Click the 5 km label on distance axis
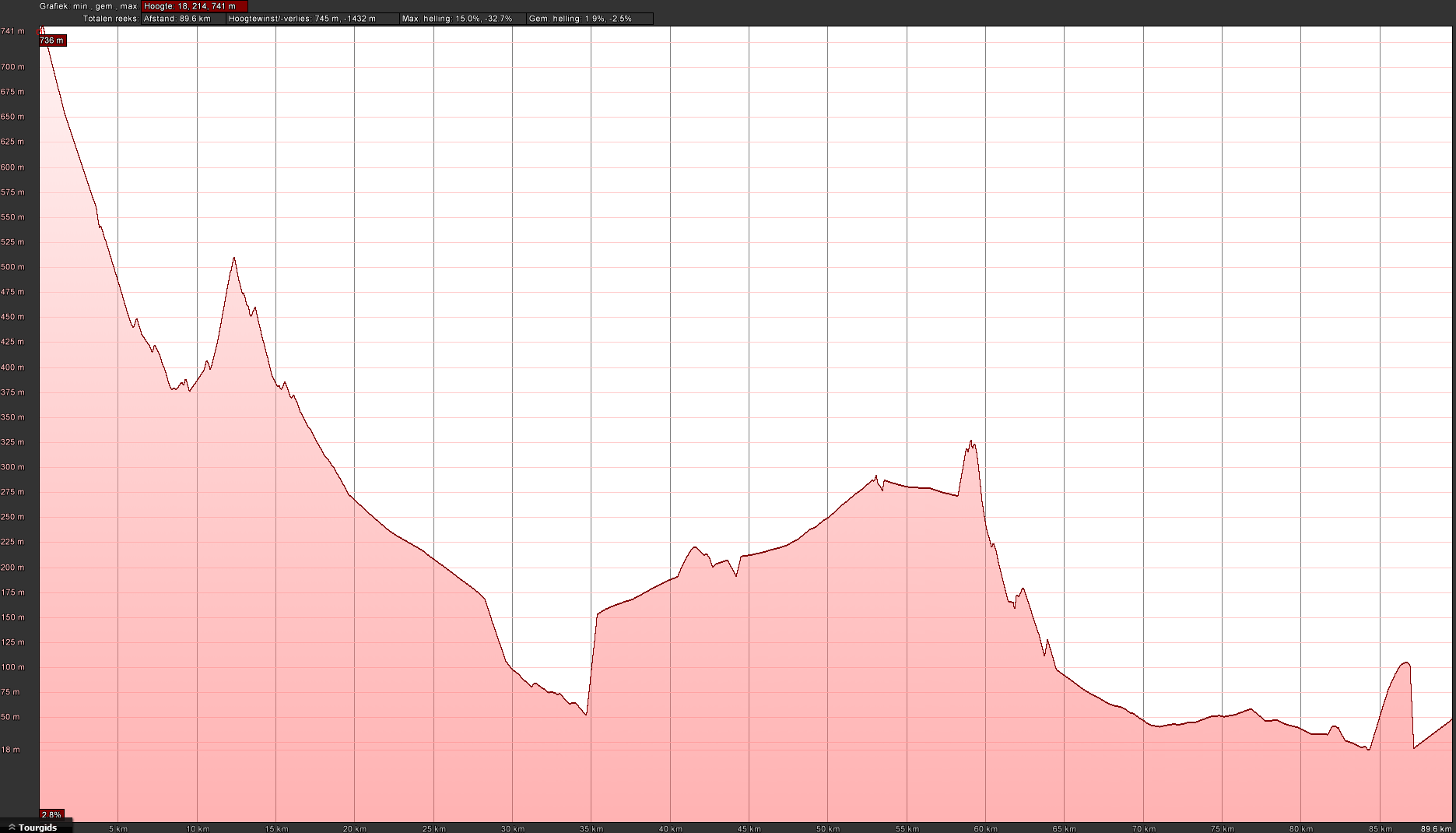This screenshot has height=833, width=1456. [x=118, y=829]
